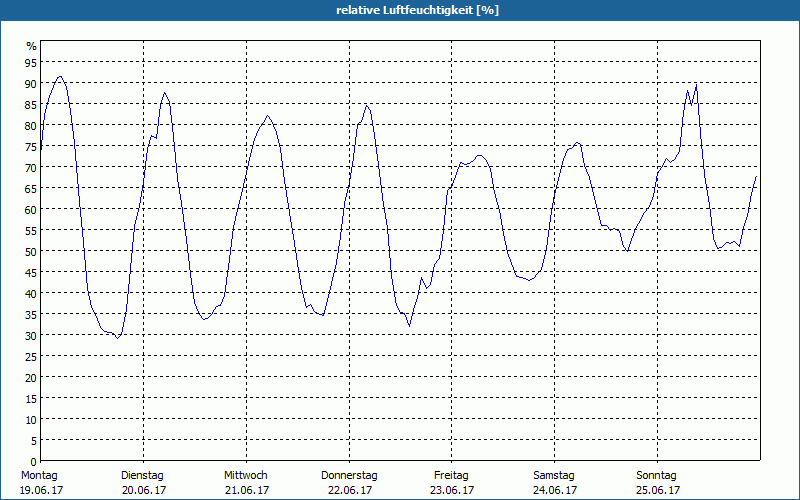Select the 'Montag' day label
This screenshot has width=800, height=500.
pyautogui.click(x=39, y=475)
